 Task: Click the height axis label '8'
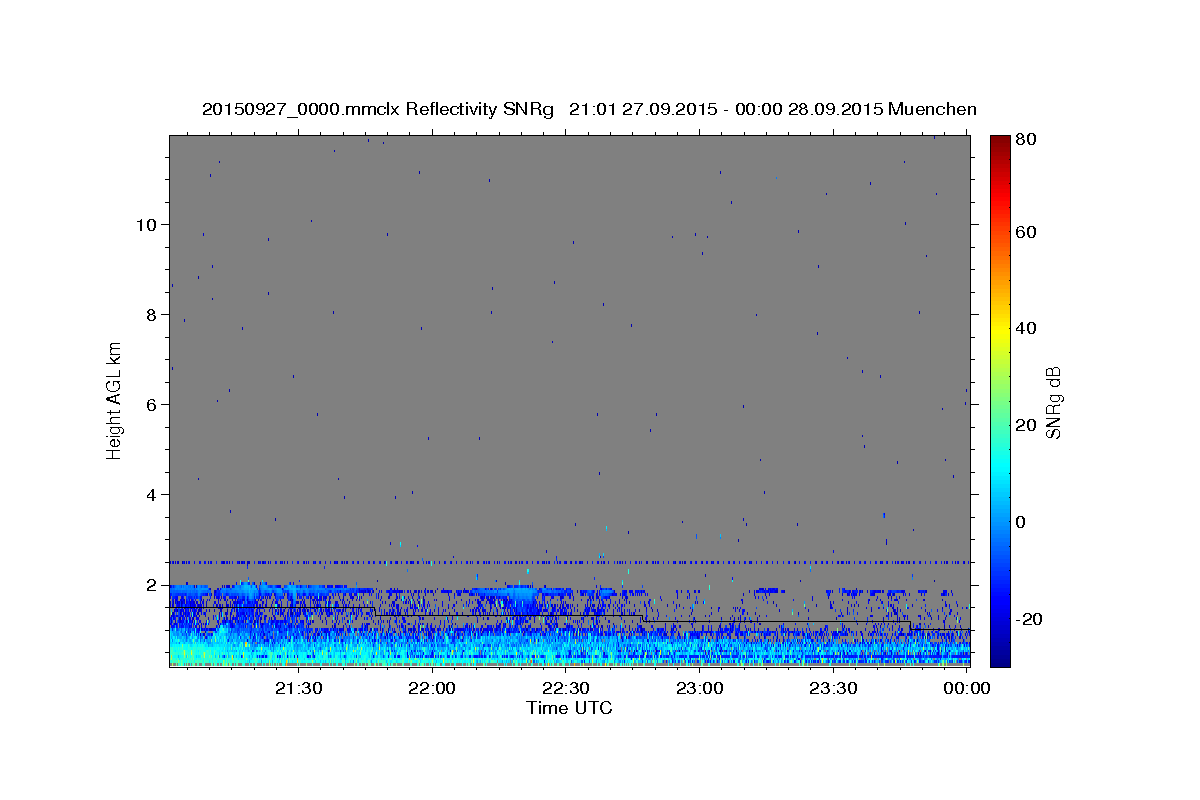coord(151,314)
